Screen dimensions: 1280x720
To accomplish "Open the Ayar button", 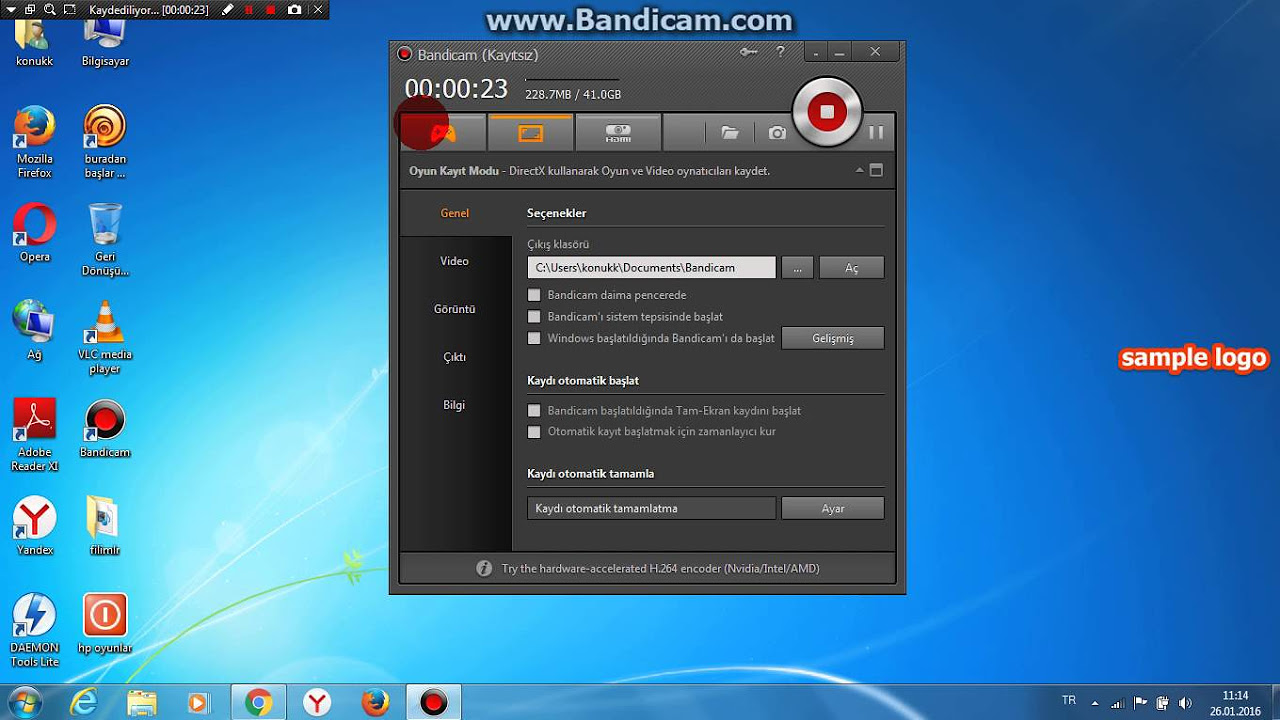I will 833,508.
